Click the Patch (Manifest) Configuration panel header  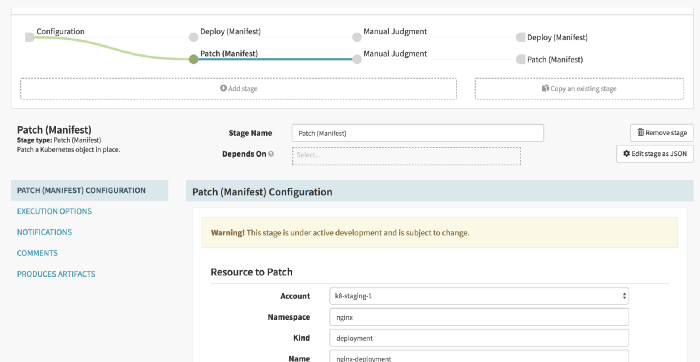tap(440, 191)
